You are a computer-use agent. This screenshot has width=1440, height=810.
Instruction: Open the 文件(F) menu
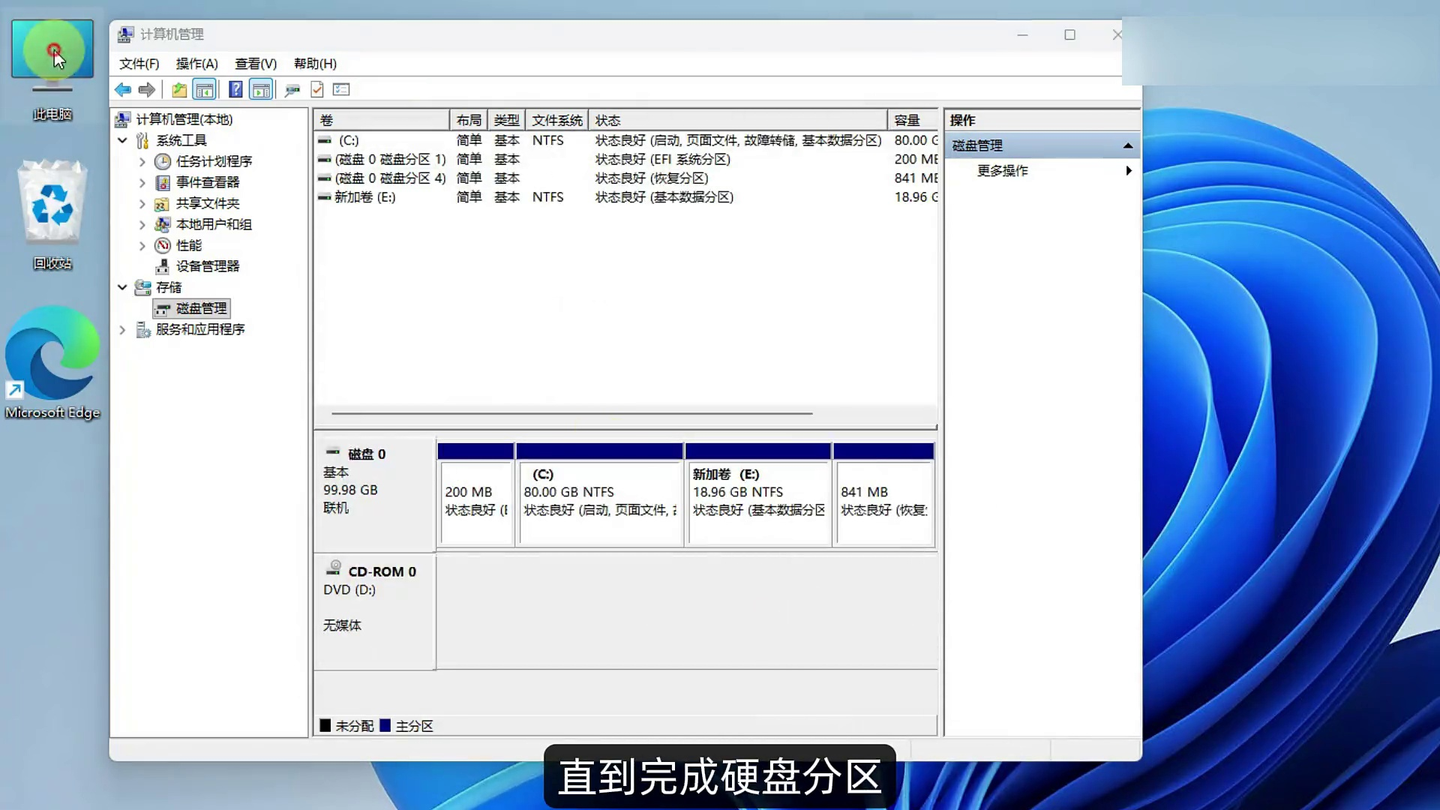[139, 63]
